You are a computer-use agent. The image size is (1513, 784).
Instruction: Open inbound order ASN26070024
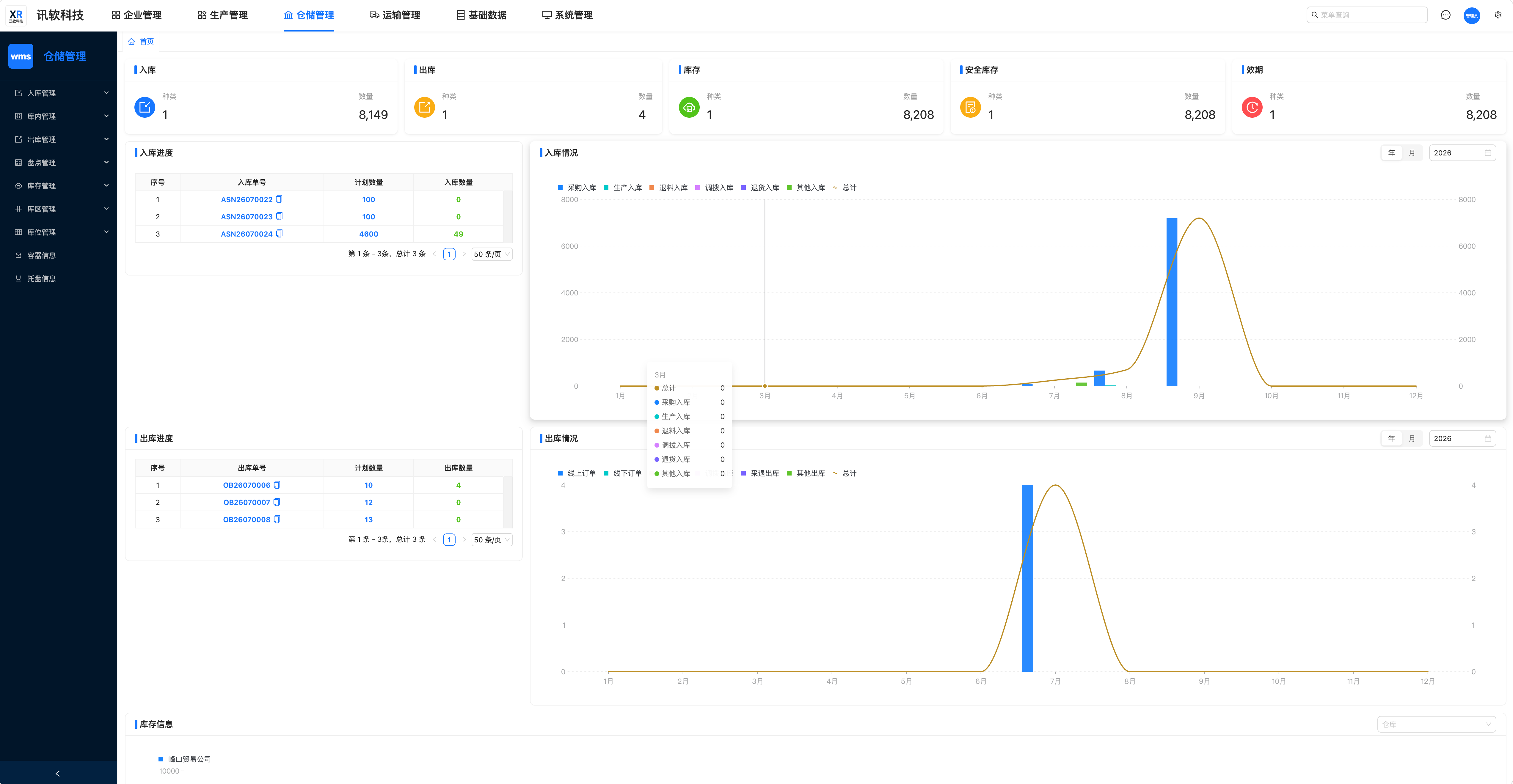[x=247, y=234]
